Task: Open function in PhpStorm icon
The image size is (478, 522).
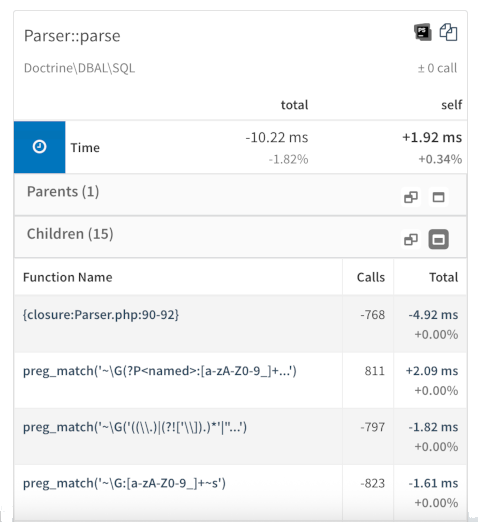Action: tap(423, 32)
